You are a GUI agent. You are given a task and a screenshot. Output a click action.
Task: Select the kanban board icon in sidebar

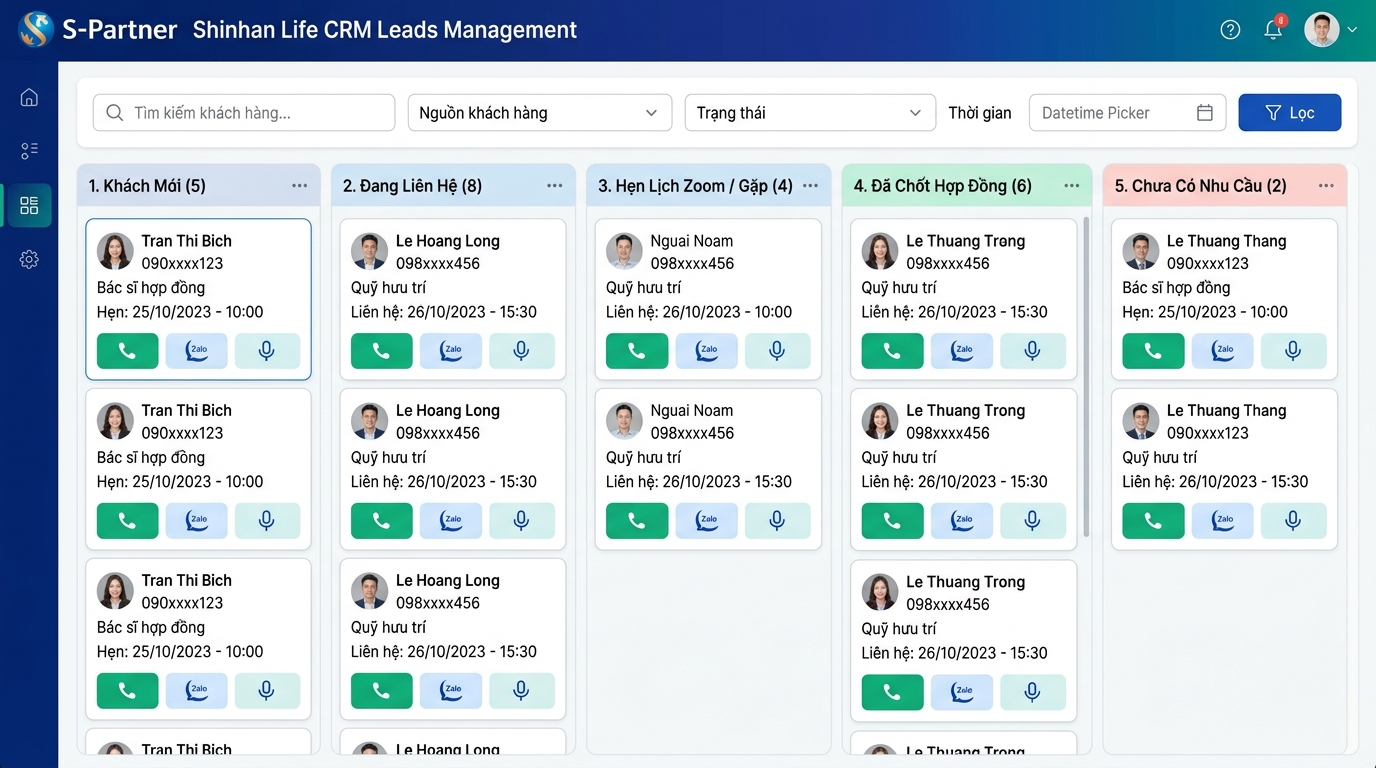click(29, 205)
